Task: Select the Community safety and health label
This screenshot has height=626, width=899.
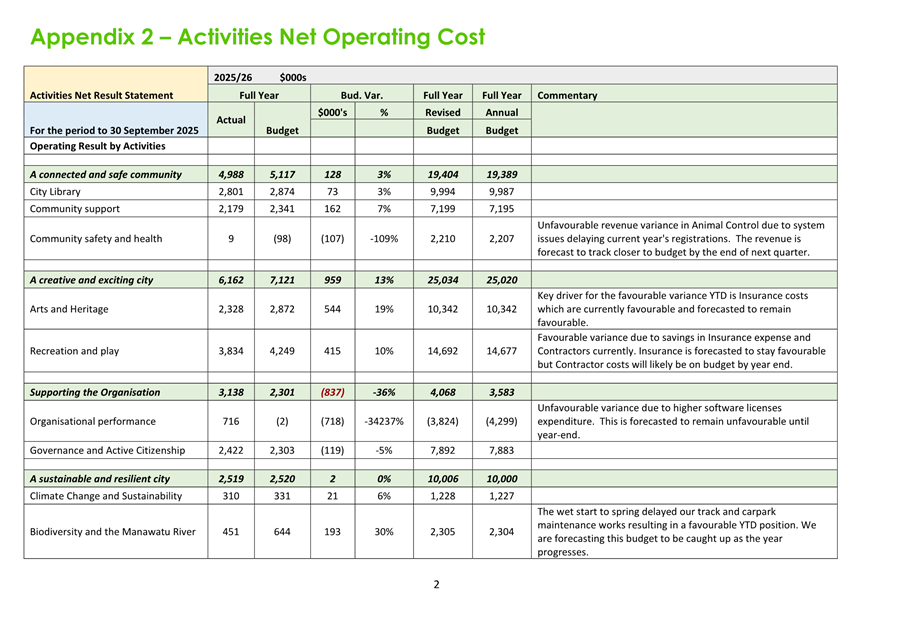Action: click(x=96, y=238)
